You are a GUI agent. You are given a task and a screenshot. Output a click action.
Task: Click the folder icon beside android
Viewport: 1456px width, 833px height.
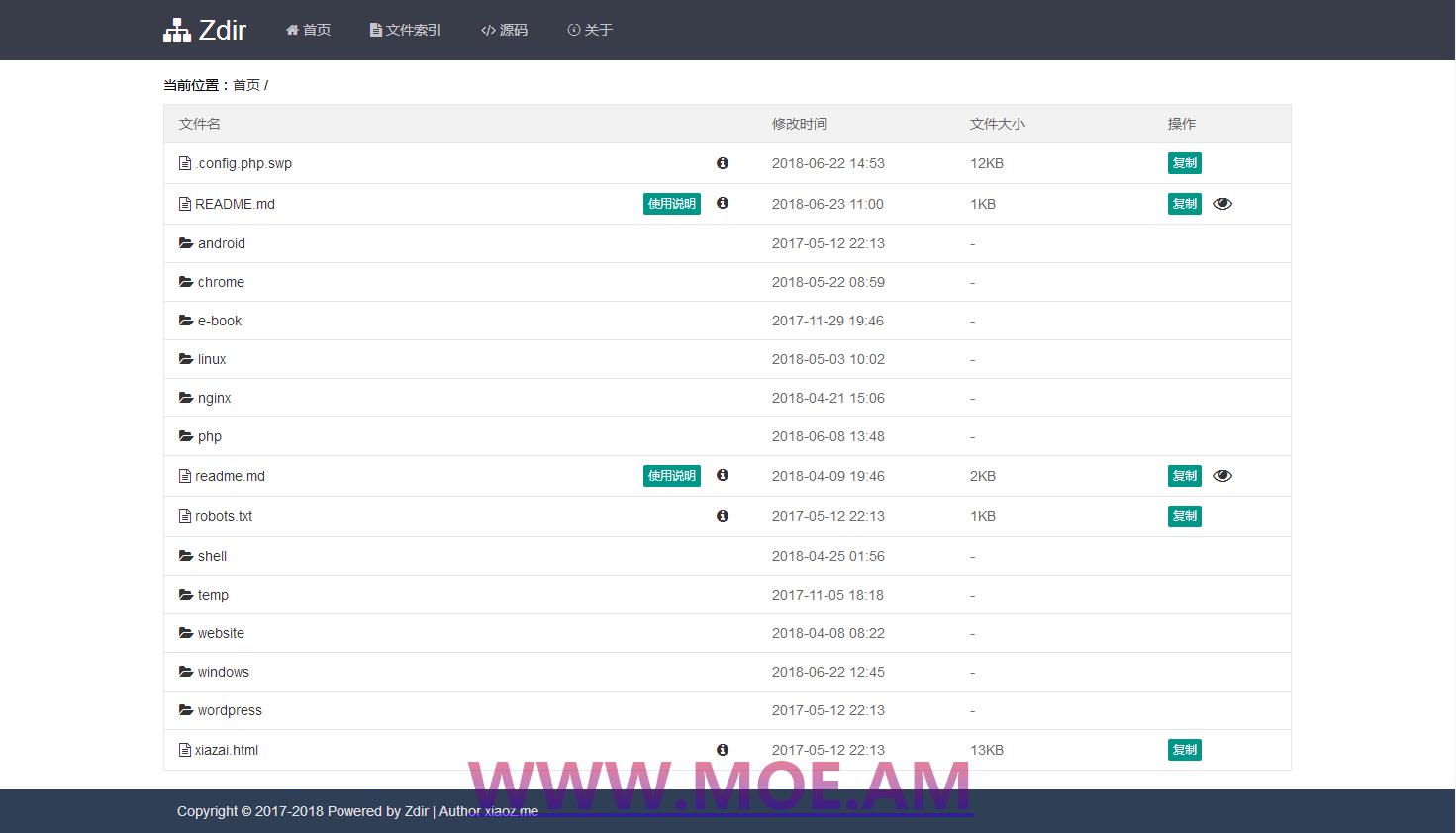point(186,243)
